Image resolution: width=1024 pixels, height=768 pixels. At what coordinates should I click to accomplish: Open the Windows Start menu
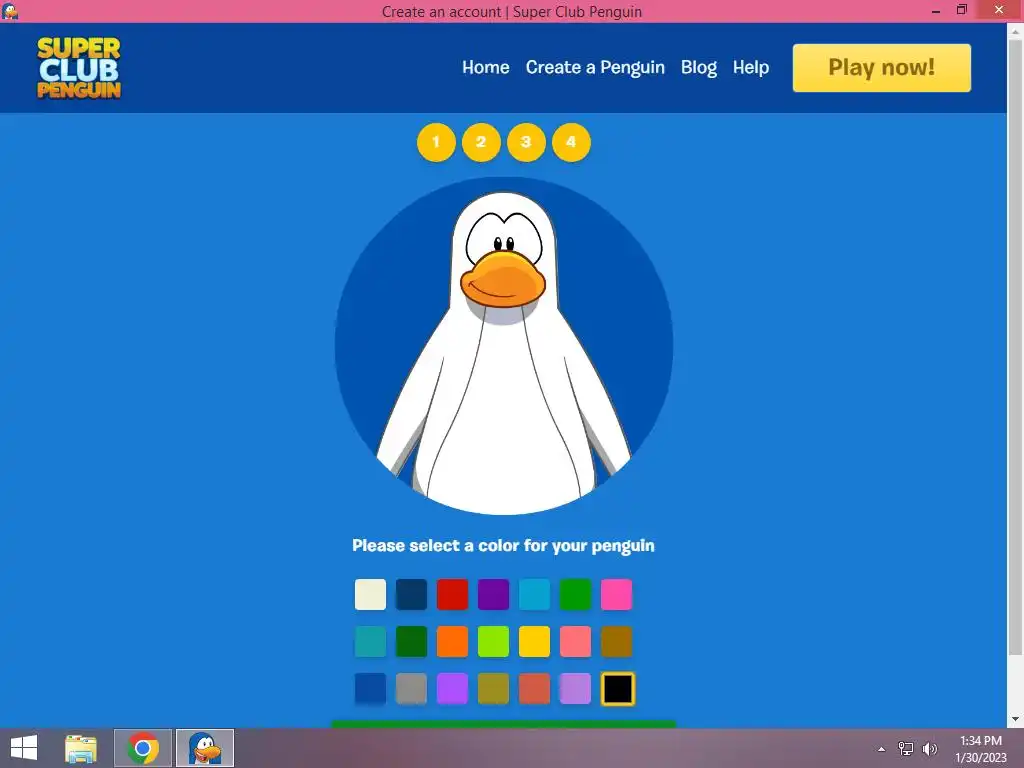point(24,748)
